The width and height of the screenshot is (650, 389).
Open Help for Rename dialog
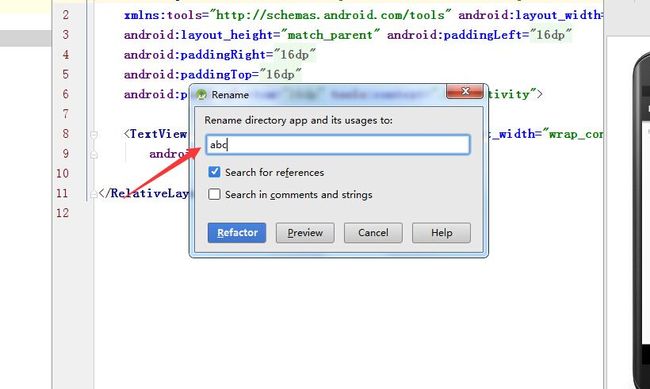click(x=441, y=233)
